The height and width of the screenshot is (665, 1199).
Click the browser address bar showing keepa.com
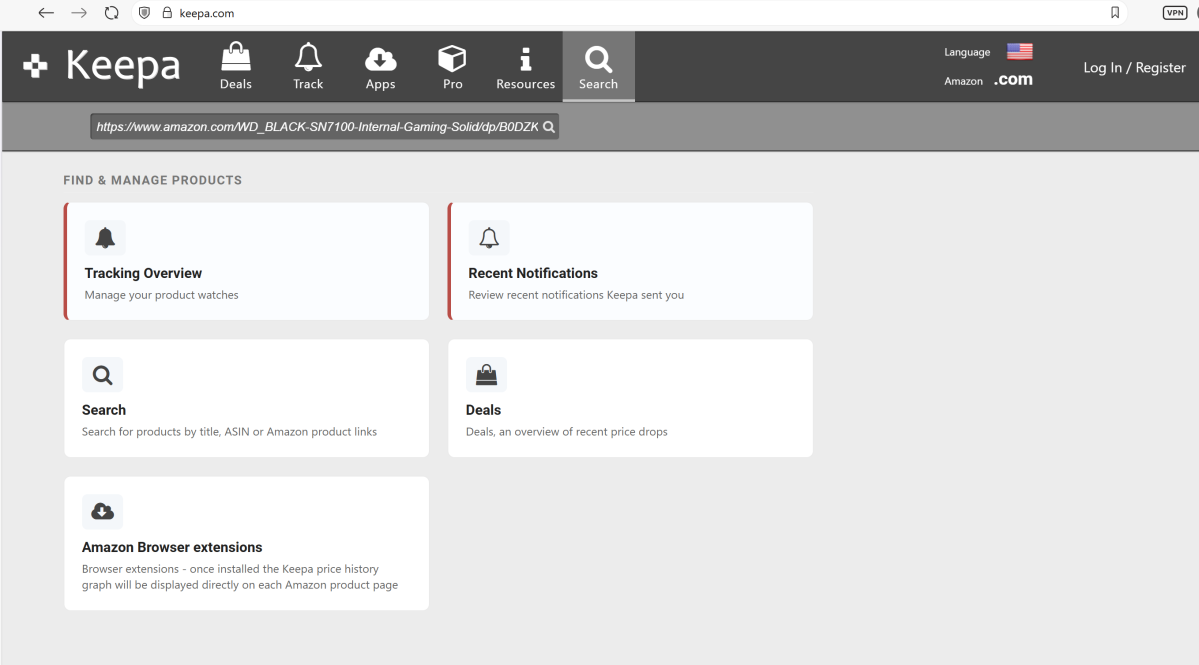(x=600, y=13)
